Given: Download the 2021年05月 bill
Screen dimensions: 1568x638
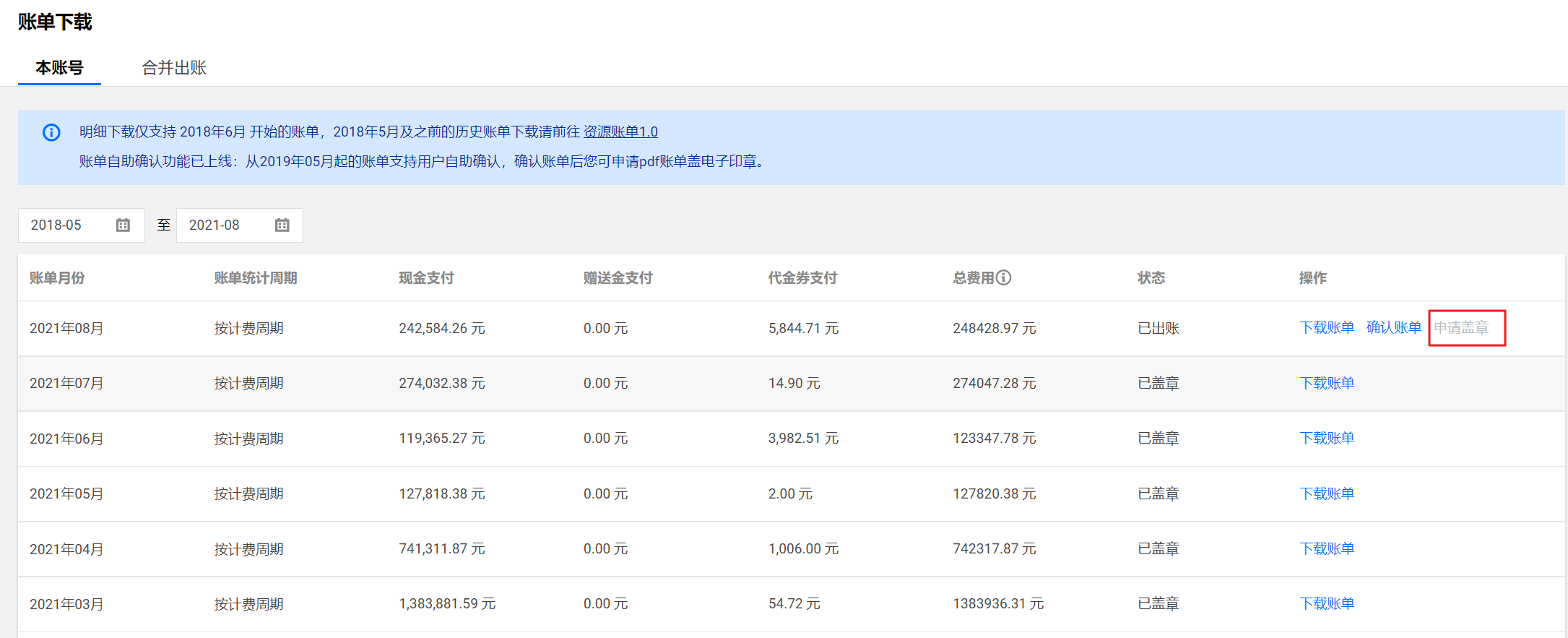Looking at the screenshot, I should pos(1327,493).
